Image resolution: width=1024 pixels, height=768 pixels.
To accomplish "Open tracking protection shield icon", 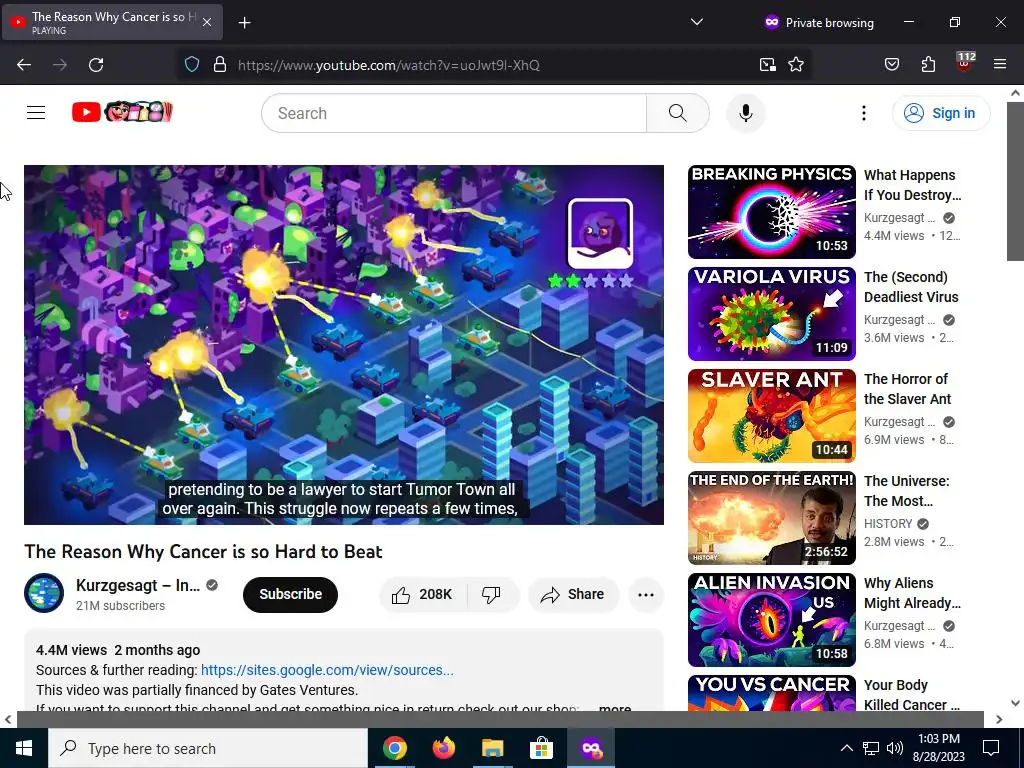I will tap(191, 65).
